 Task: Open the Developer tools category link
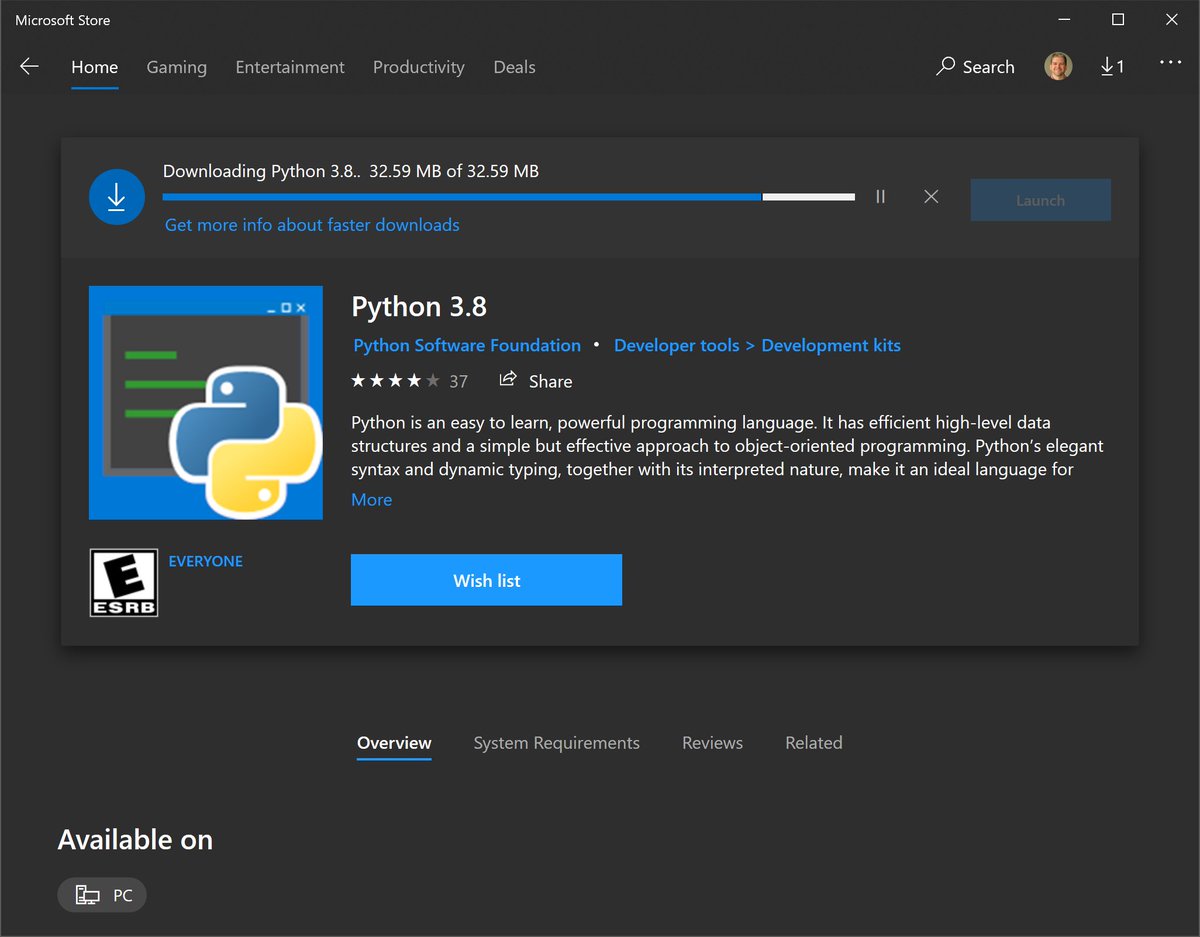[x=676, y=345]
